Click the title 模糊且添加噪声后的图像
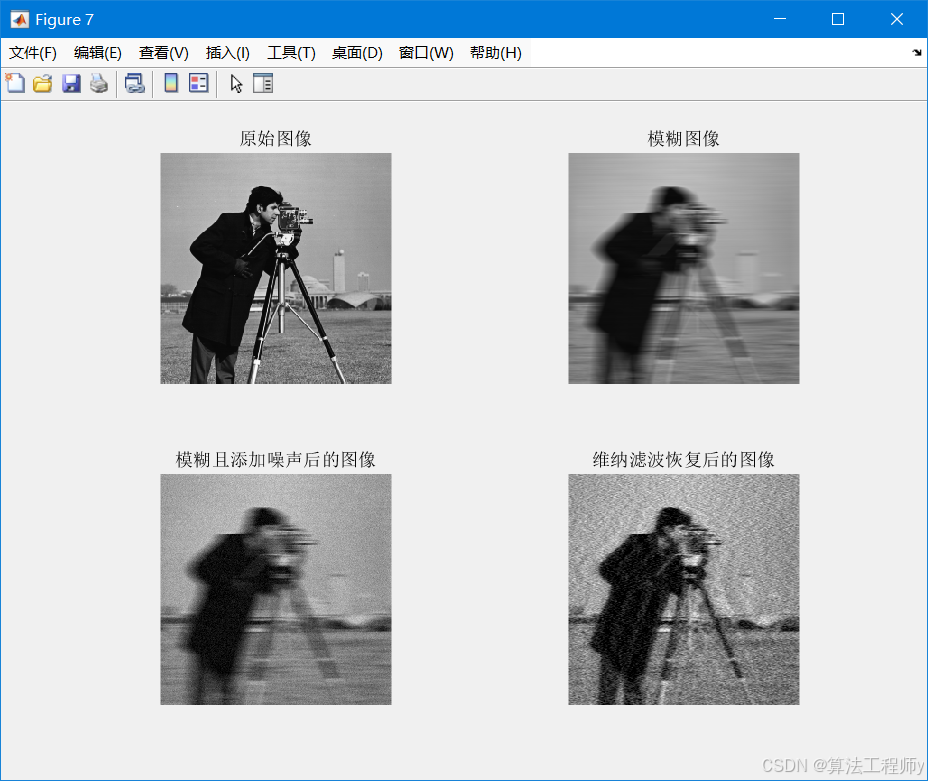928x781 pixels. point(276,460)
